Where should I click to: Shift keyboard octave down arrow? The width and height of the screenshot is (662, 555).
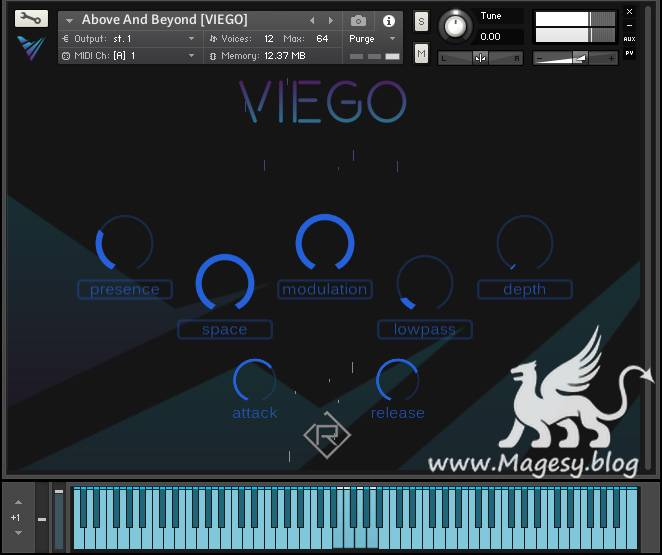(x=18, y=533)
